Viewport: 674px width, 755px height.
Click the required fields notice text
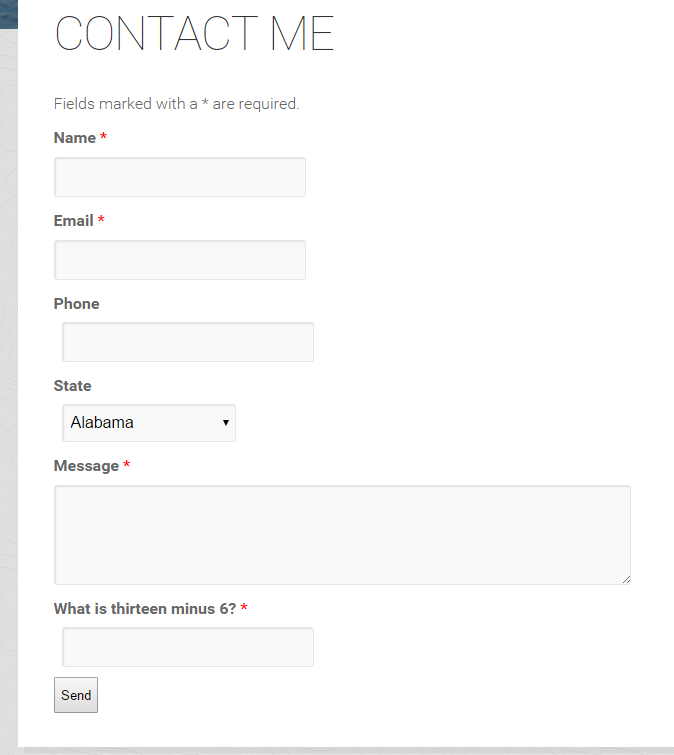[176, 104]
